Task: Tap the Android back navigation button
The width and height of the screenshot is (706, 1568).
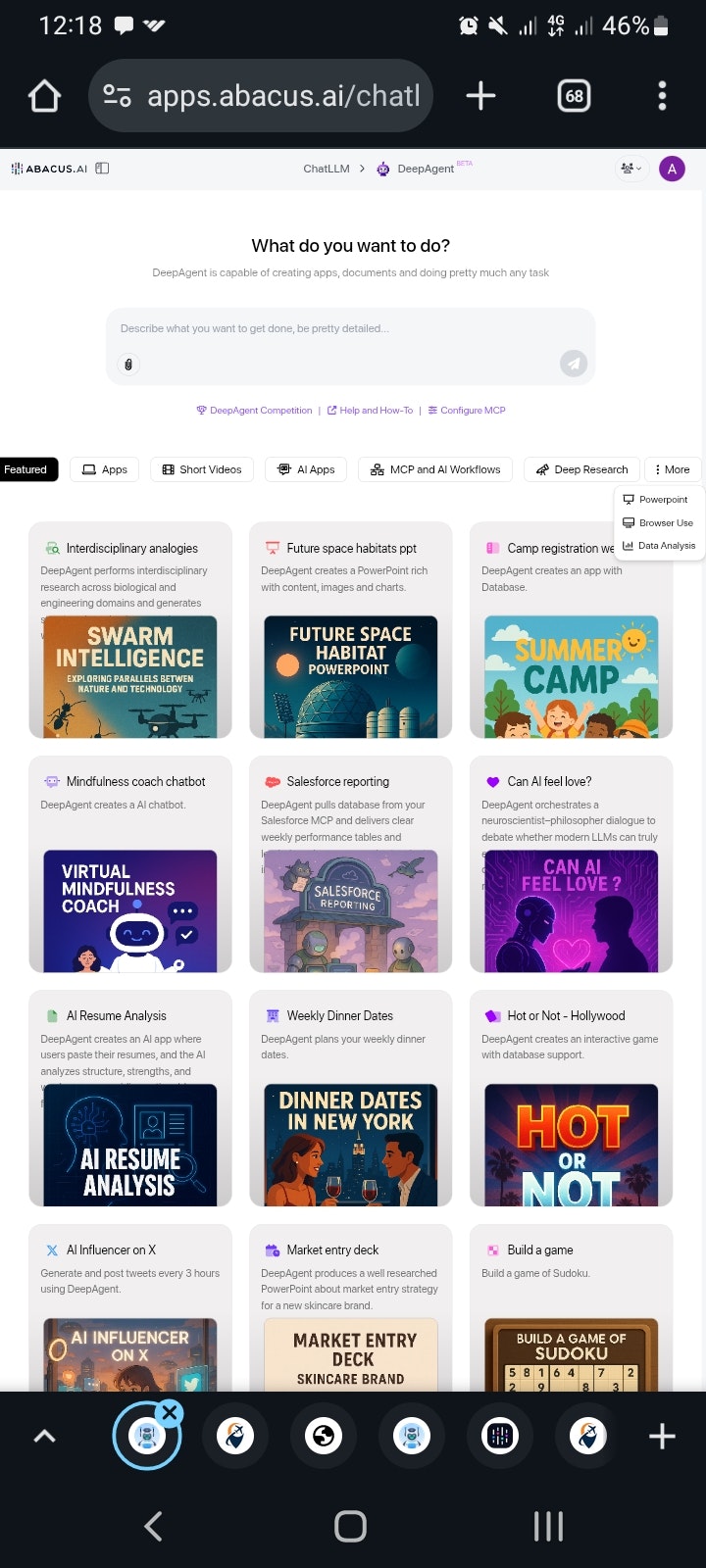Action: coord(153,1526)
